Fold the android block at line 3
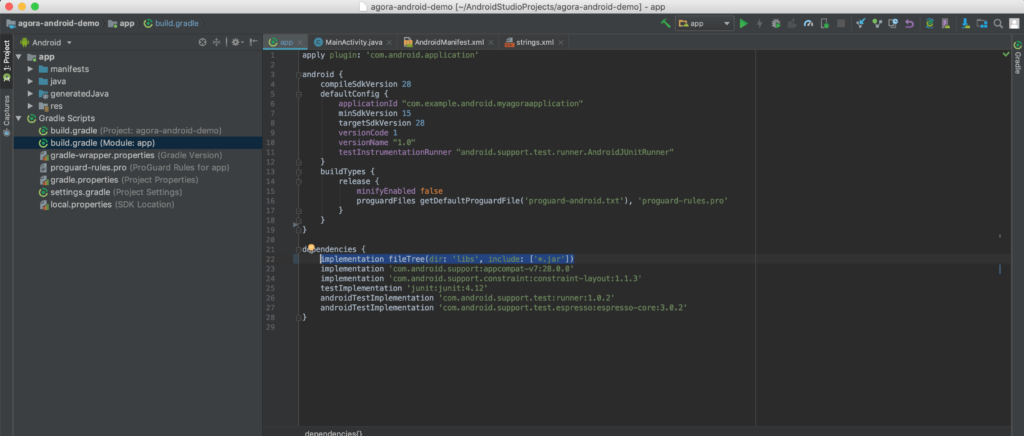 (x=298, y=74)
